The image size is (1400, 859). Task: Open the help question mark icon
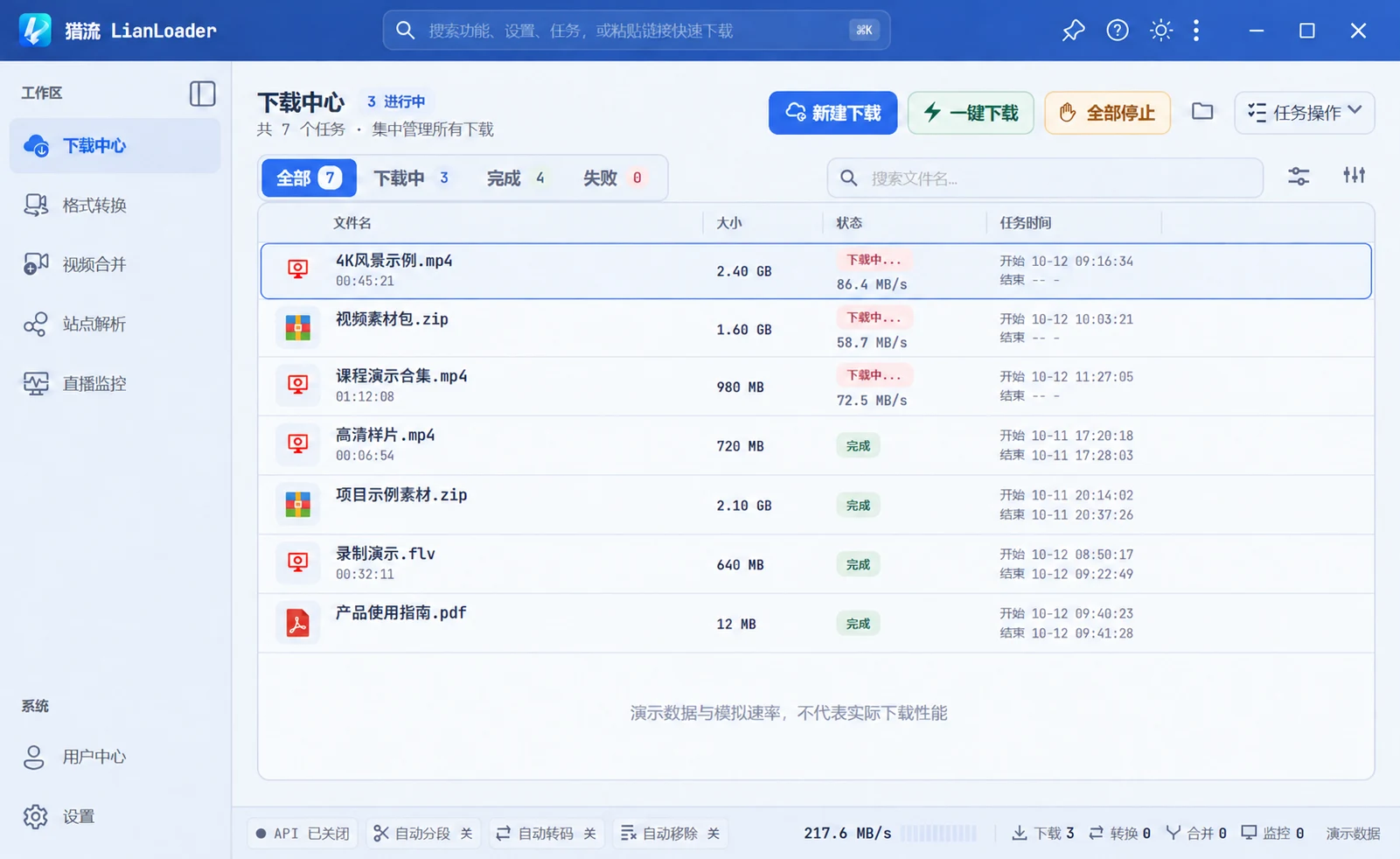pyautogui.click(x=1117, y=31)
